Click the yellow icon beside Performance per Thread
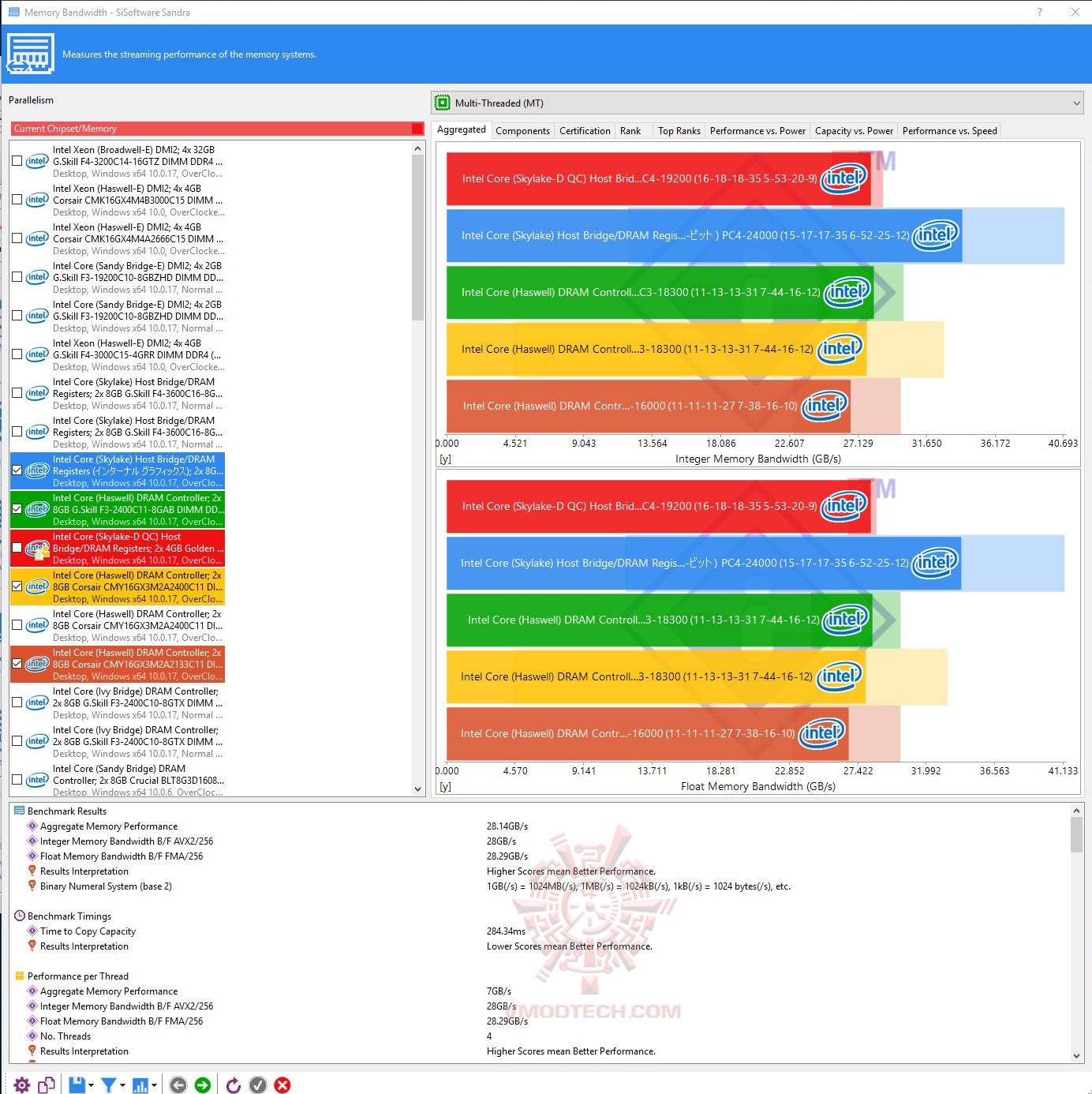 click(x=20, y=976)
